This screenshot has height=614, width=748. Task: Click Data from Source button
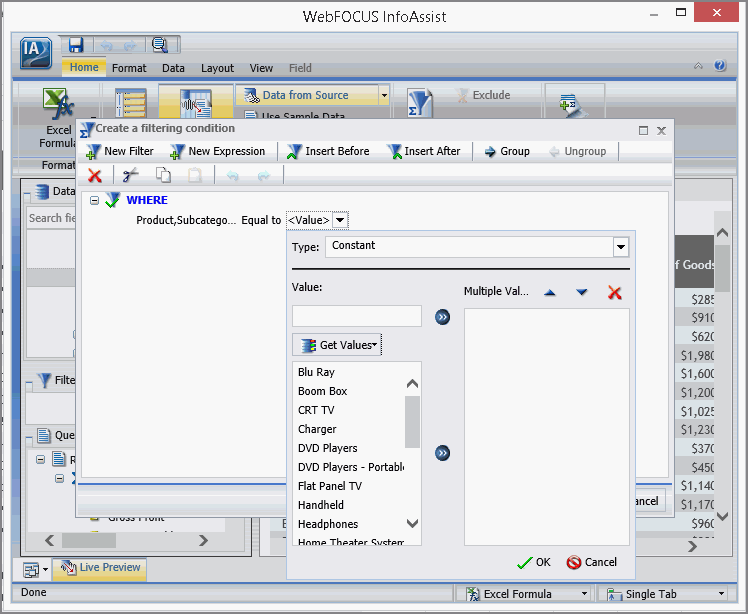click(307, 95)
